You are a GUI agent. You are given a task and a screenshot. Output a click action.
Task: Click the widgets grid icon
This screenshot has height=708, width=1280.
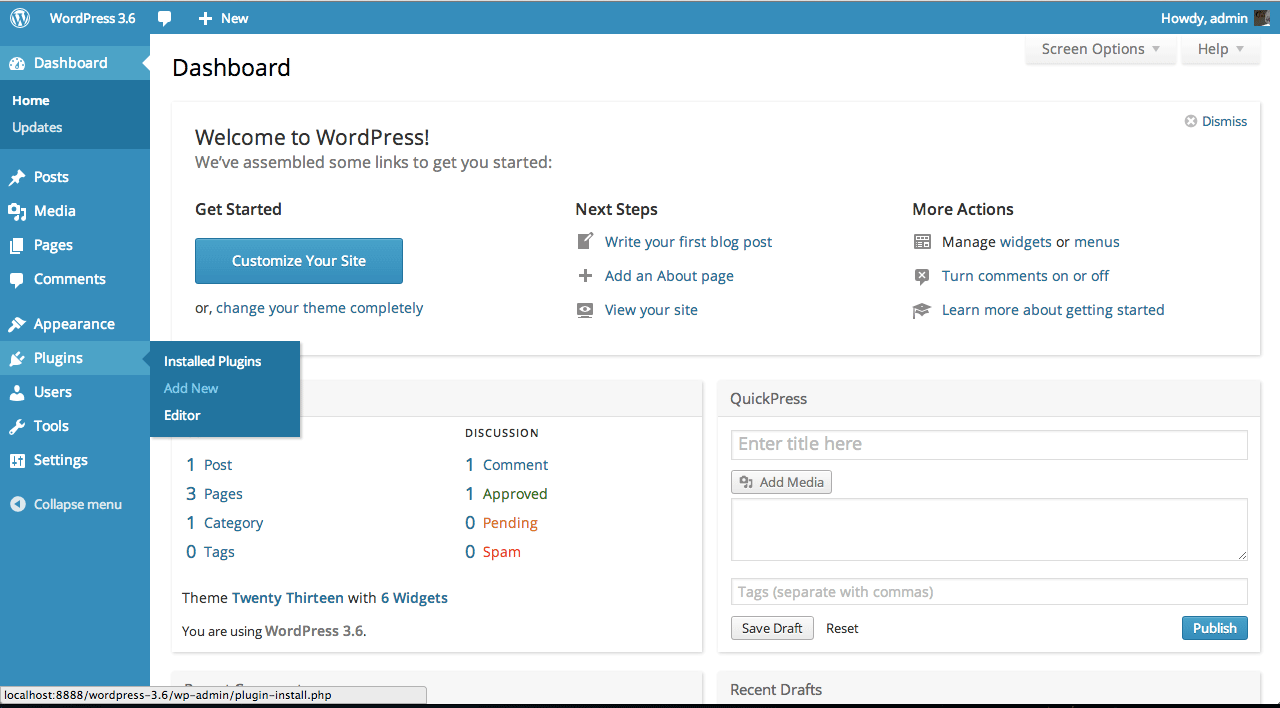click(x=922, y=242)
